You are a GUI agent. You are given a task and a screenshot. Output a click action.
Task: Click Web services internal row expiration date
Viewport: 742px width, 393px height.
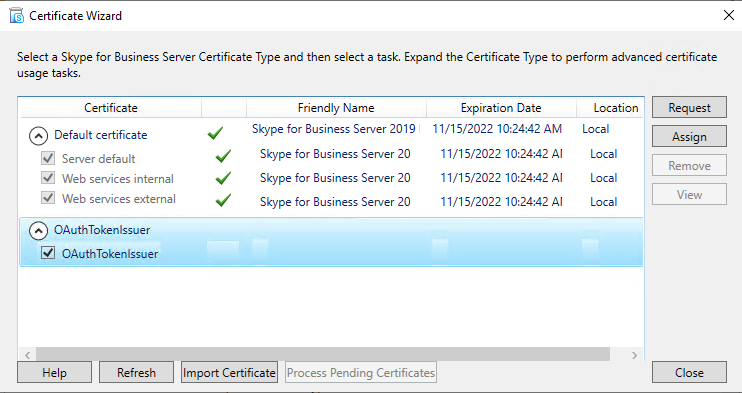[x=502, y=178]
